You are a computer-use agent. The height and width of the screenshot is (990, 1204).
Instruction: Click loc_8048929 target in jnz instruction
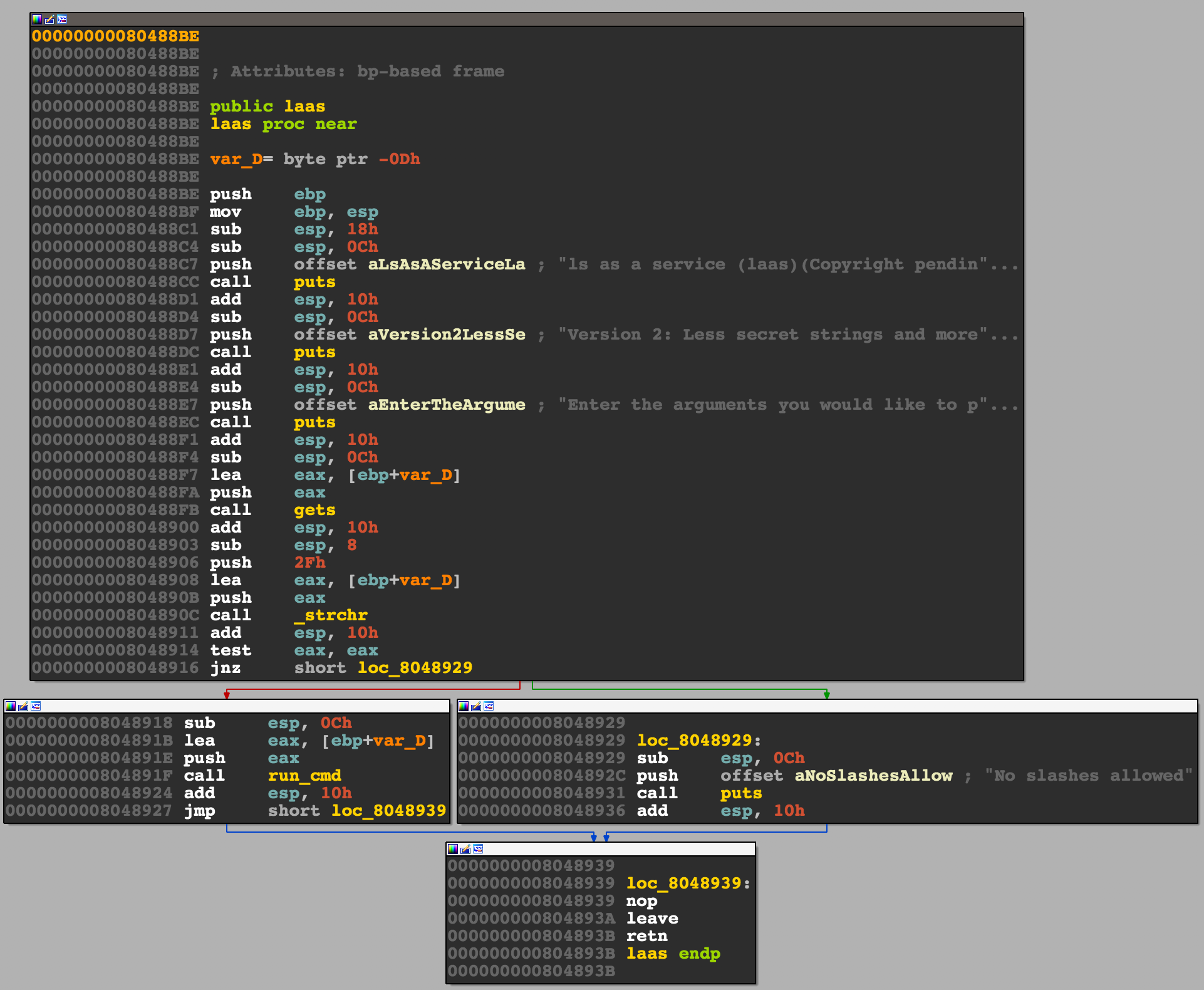[x=415, y=668]
